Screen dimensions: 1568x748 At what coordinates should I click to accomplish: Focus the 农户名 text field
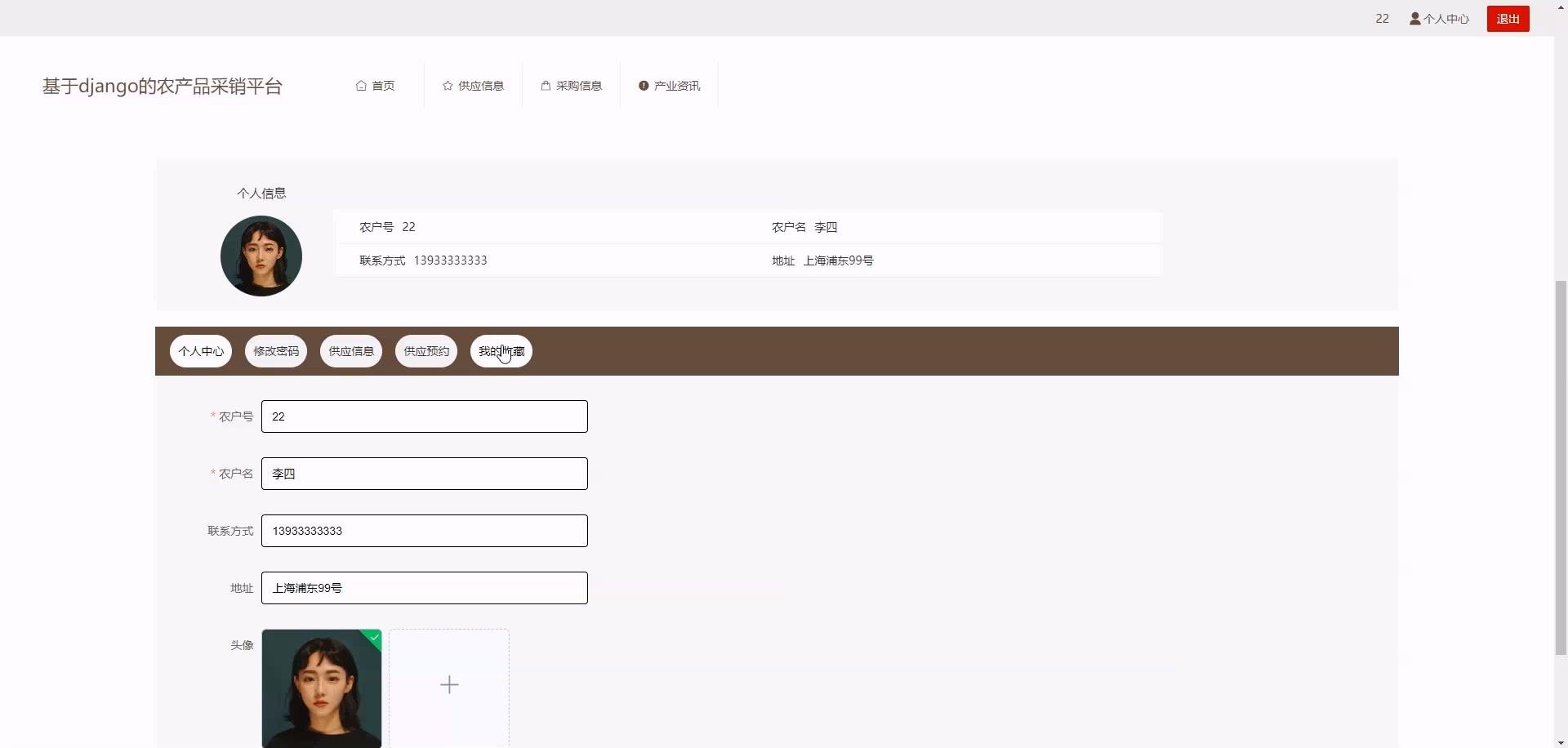coord(425,474)
